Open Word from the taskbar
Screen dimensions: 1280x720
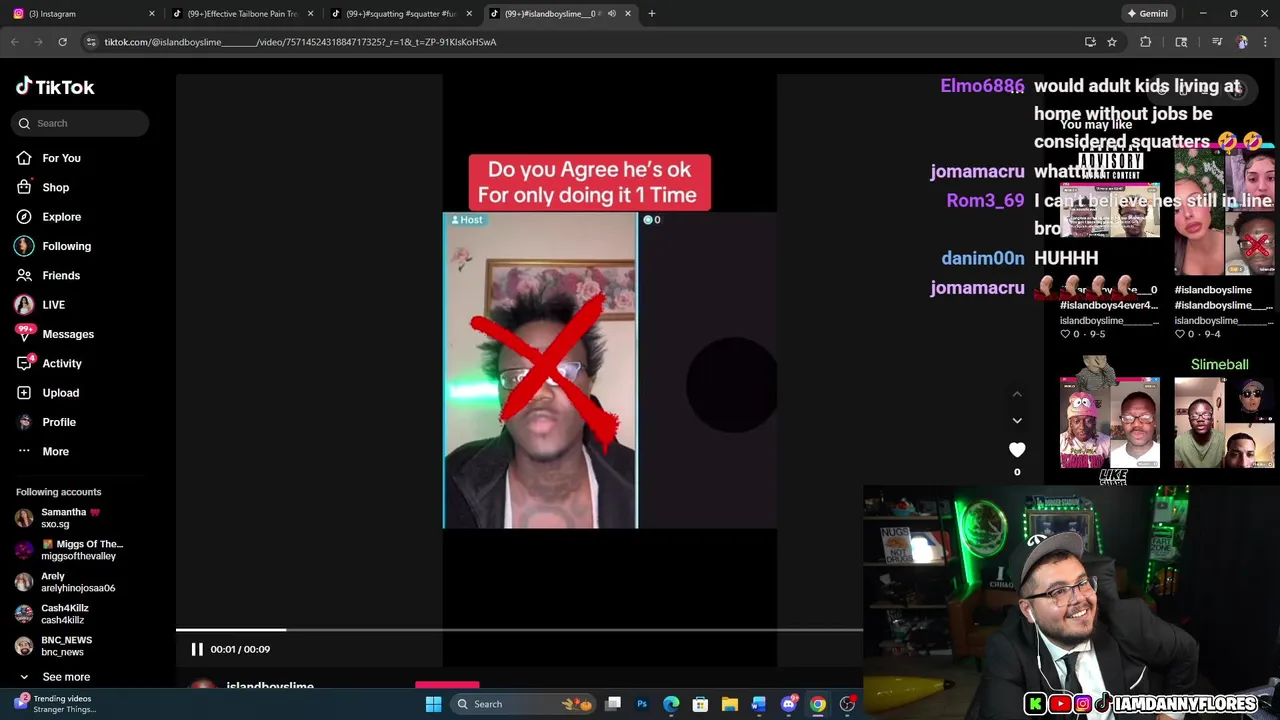pos(759,704)
